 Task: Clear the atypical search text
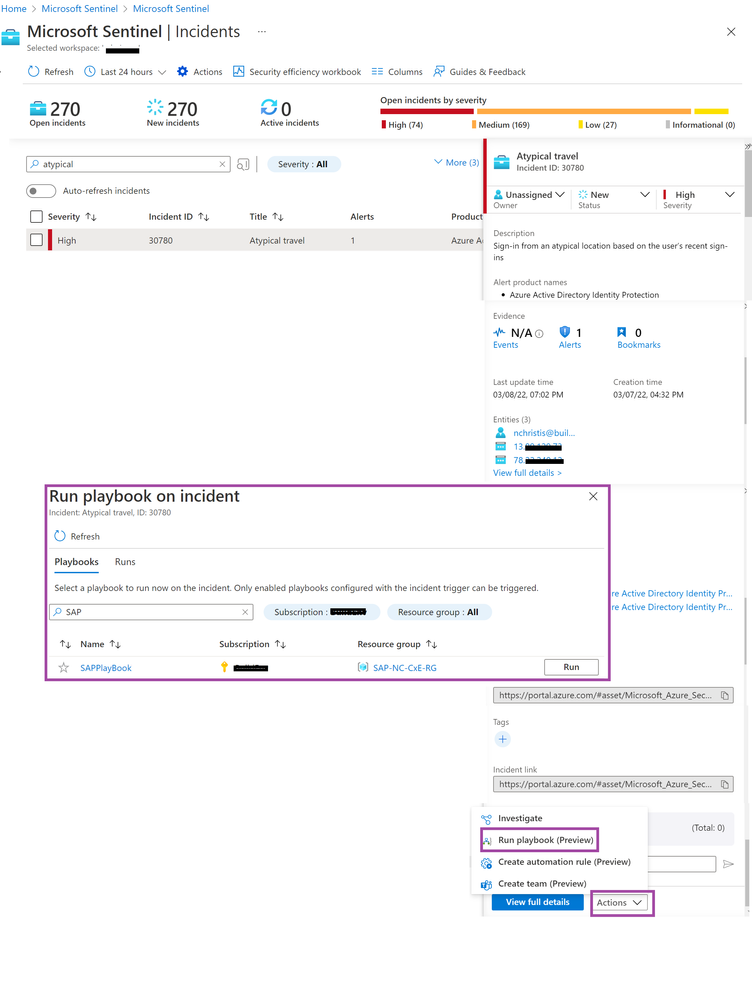(222, 164)
